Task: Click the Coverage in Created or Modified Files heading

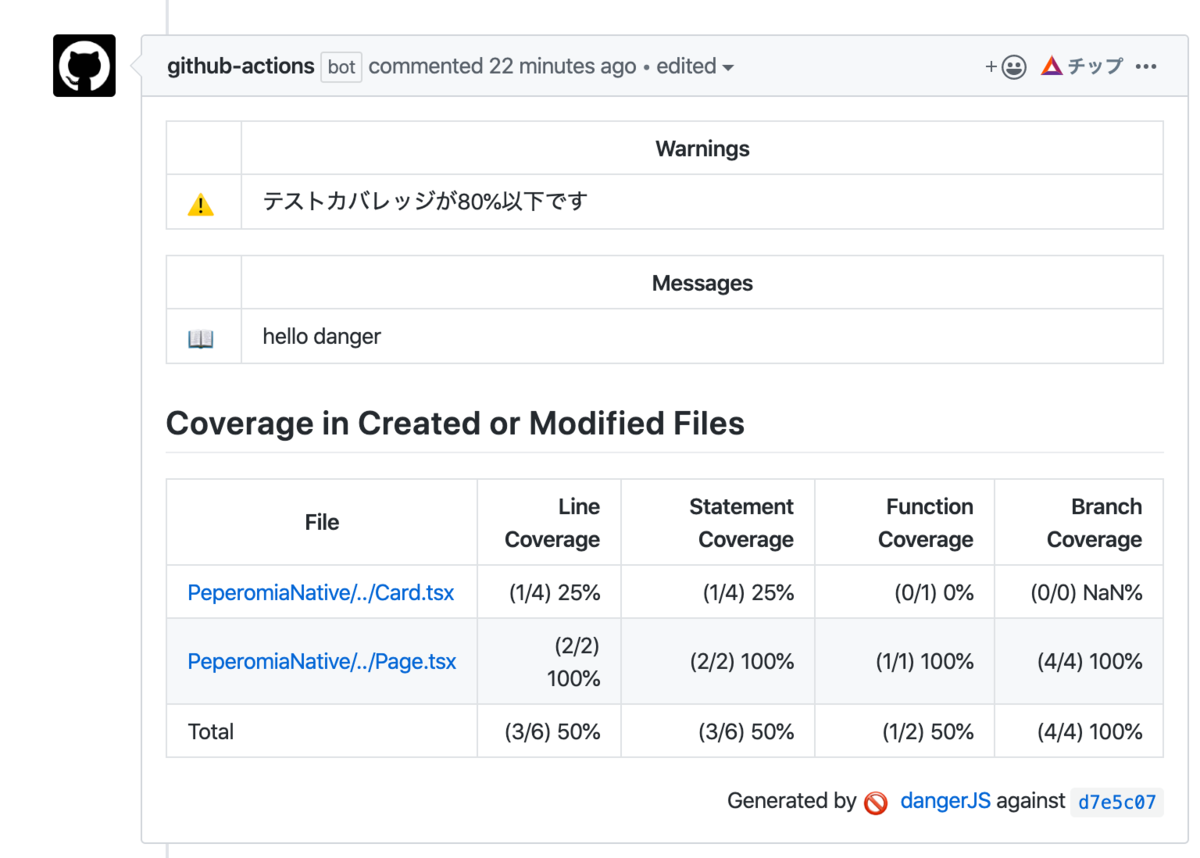Action: tap(455, 423)
